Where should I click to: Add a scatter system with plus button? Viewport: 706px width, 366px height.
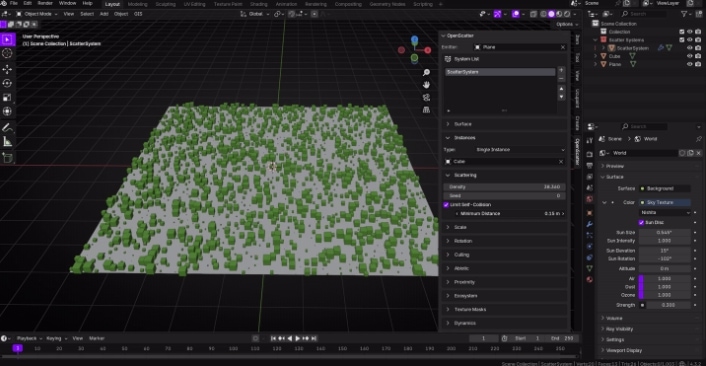coord(561,70)
